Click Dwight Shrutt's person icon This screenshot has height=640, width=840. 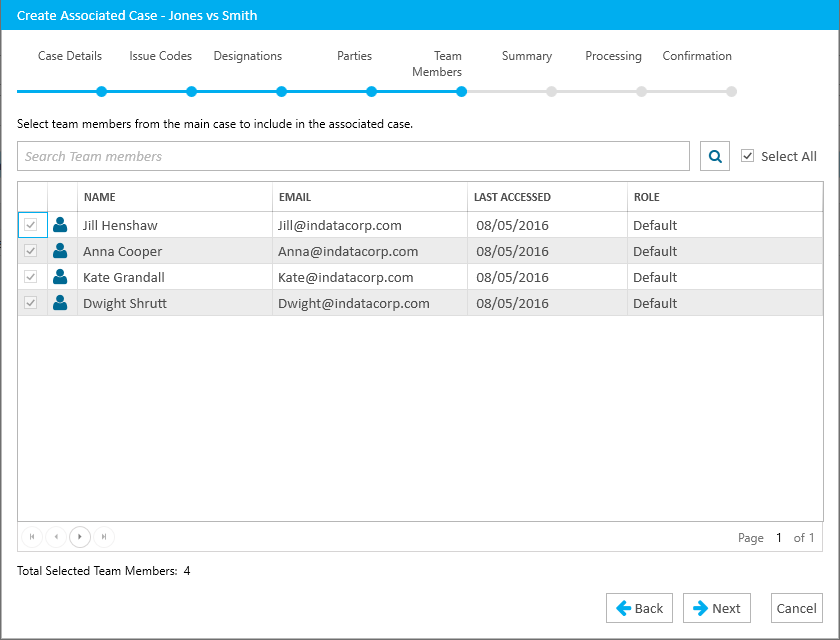click(61, 303)
